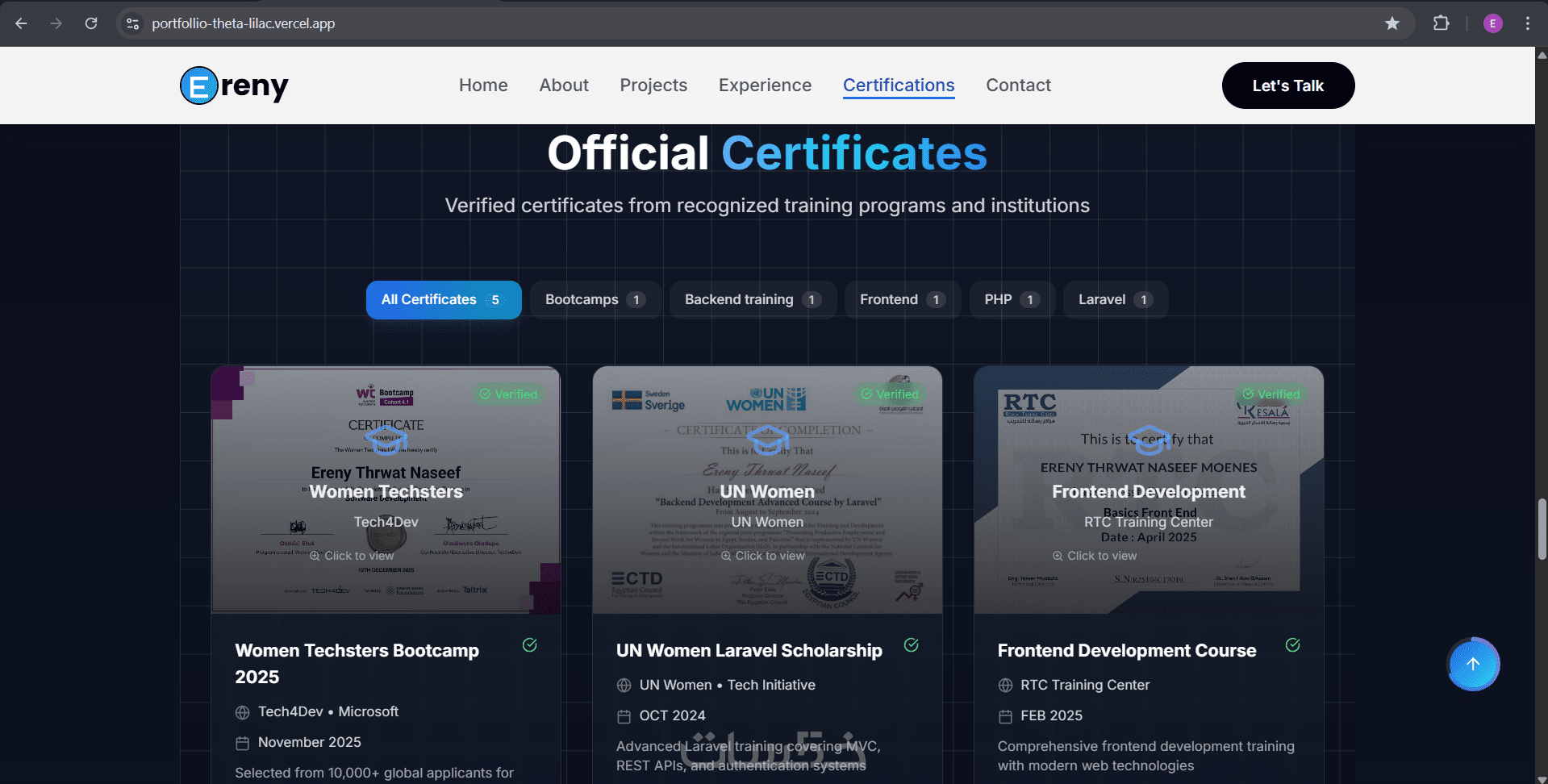Click calendar icon next to November 2025

[x=243, y=743]
